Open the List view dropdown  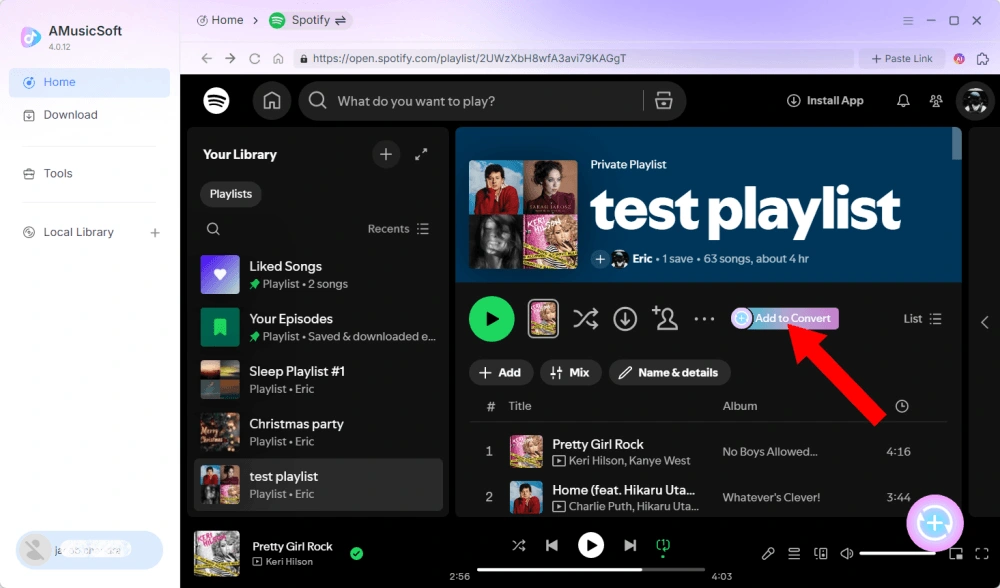click(922, 319)
